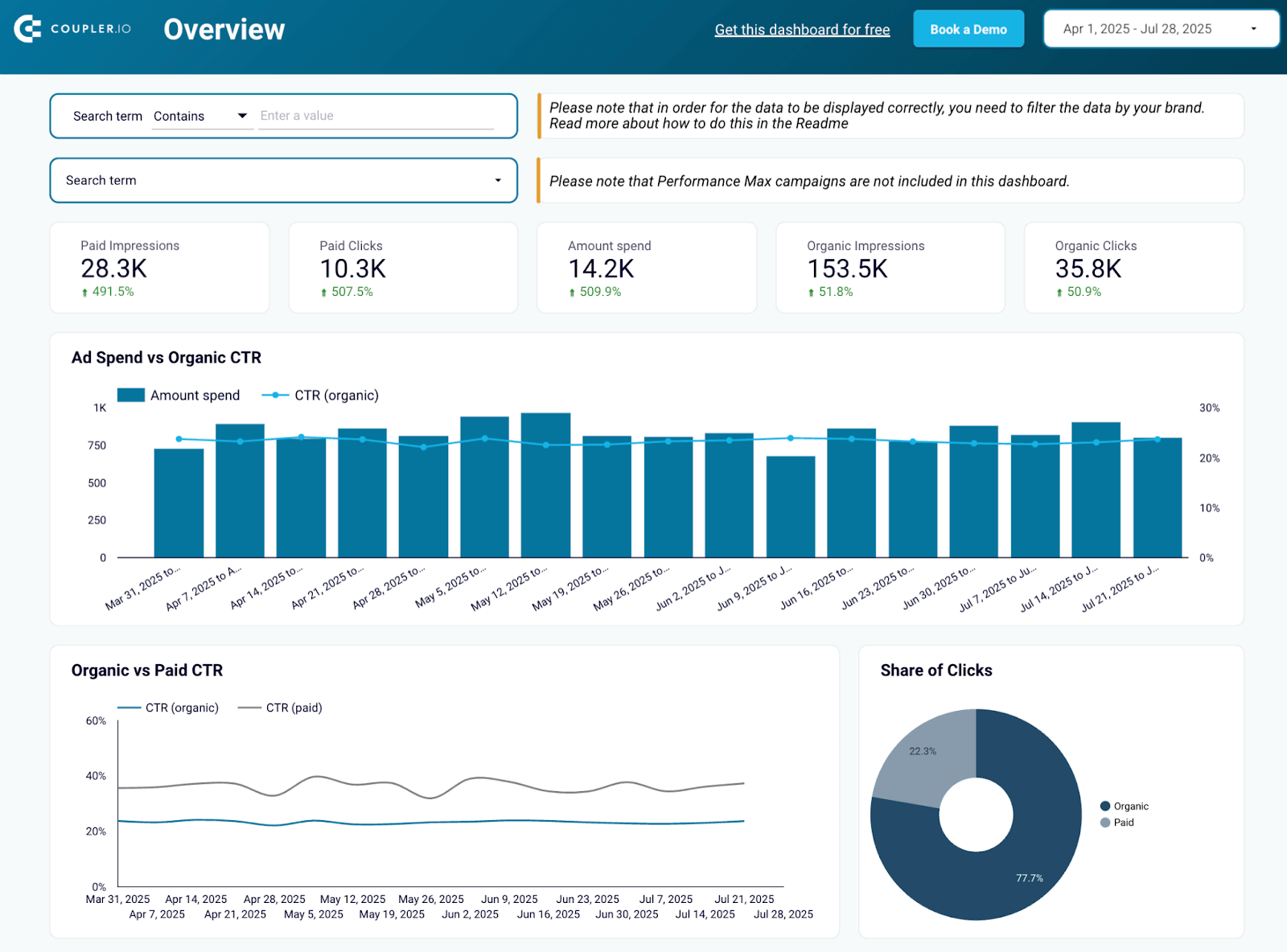Click the Enter a value input field
This screenshot has width=1287, height=952.
click(x=376, y=116)
